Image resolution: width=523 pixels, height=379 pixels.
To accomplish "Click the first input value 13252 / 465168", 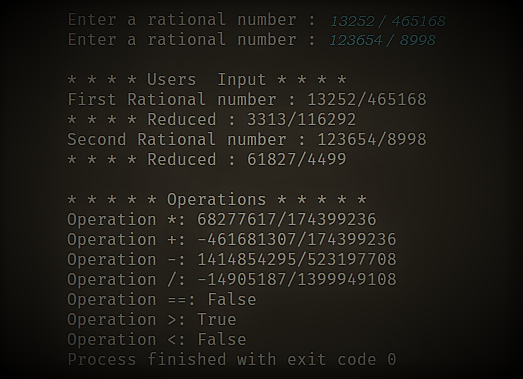I will click(x=388, y=21).
